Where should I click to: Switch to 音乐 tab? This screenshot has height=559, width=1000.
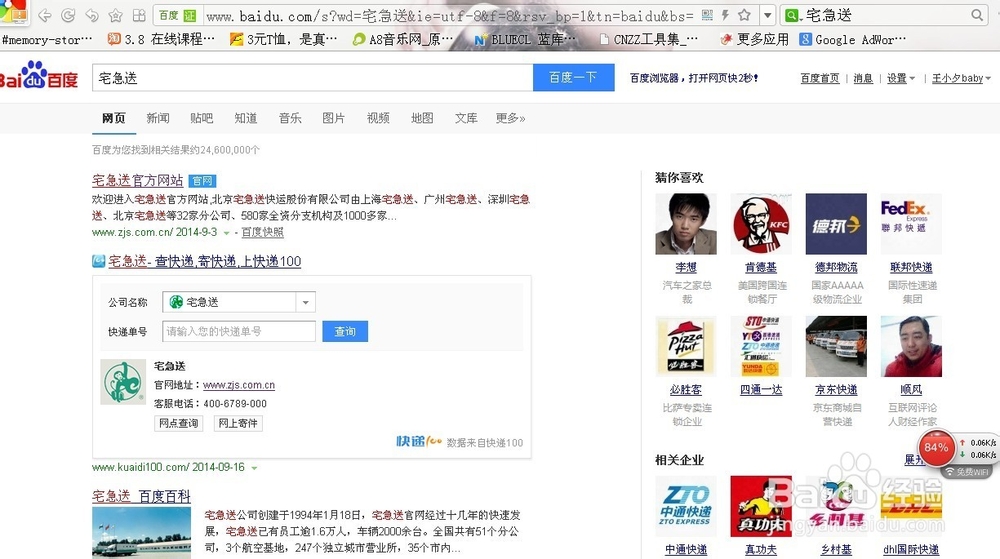coord(290,118)
